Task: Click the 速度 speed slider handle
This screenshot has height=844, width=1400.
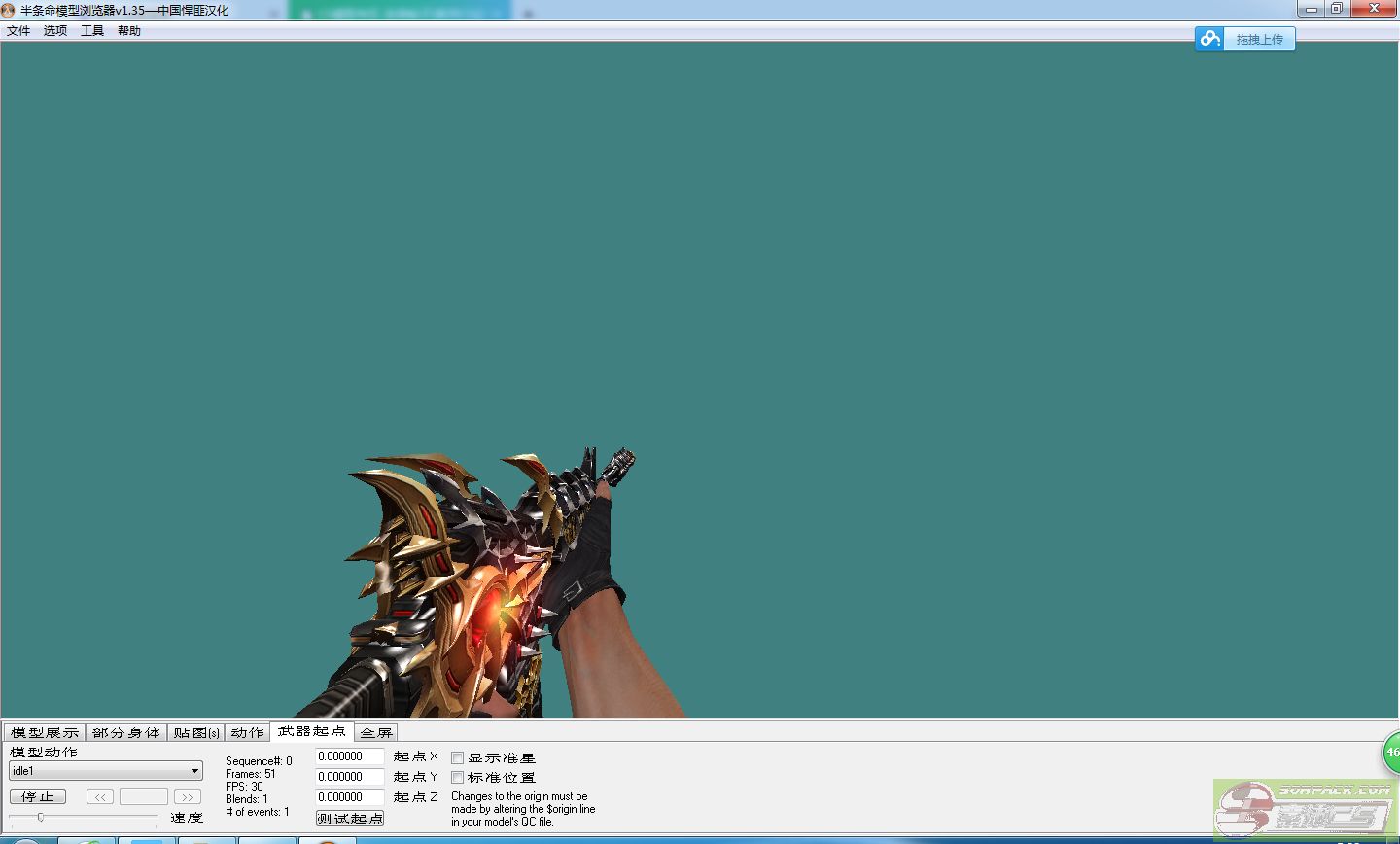Action: pos(40,817)
